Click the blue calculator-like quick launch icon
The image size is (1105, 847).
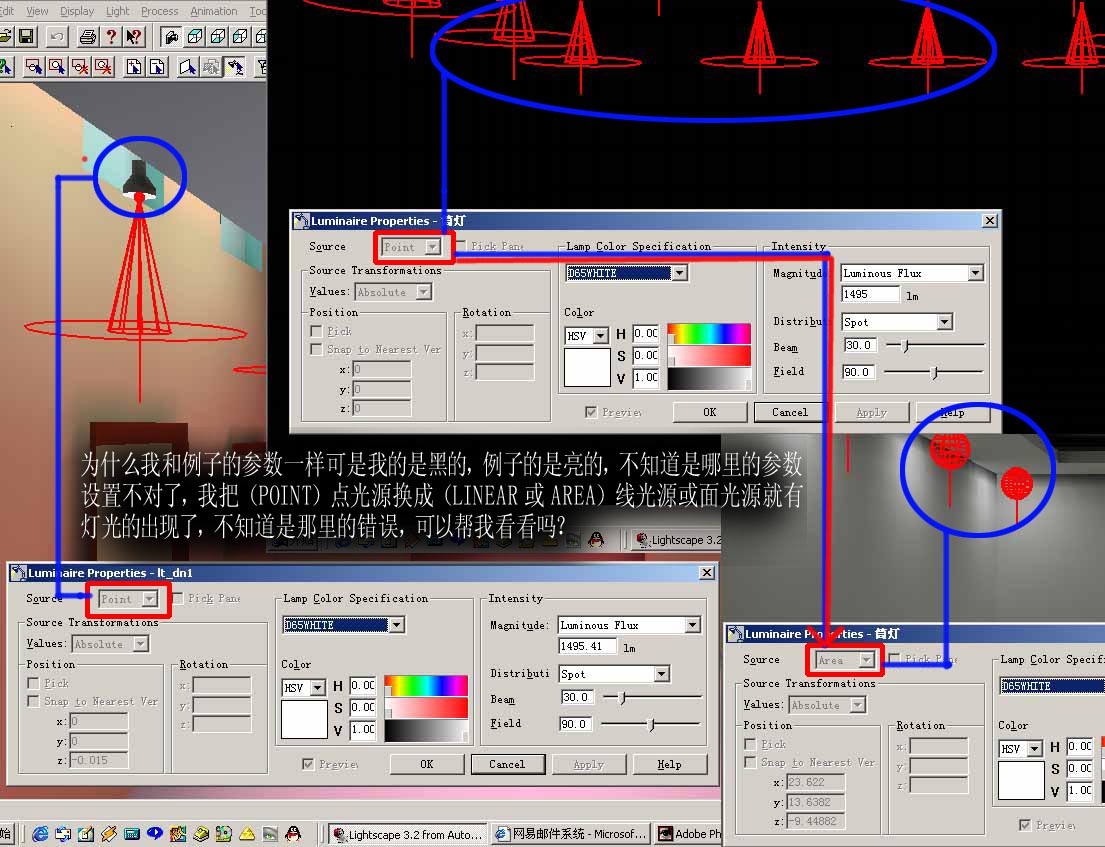click(132, 834)
